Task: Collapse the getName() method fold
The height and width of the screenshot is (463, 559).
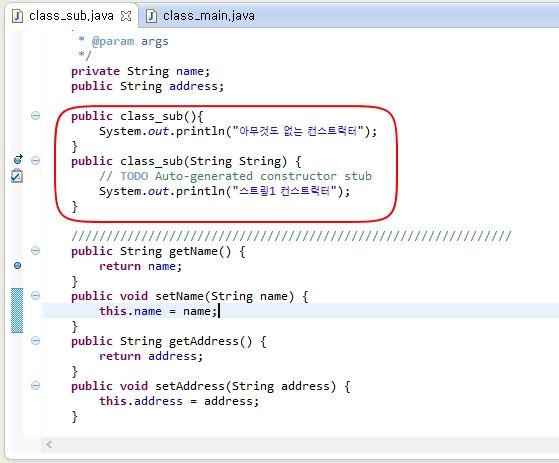Action: [x=35, y=251]
